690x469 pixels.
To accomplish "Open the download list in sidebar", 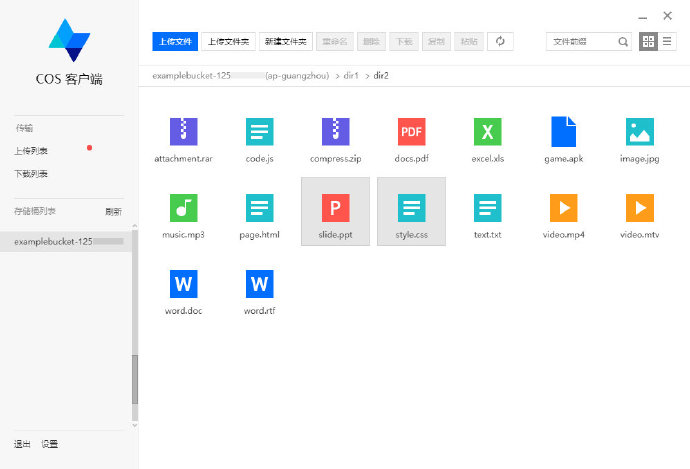I will point(31,174).
